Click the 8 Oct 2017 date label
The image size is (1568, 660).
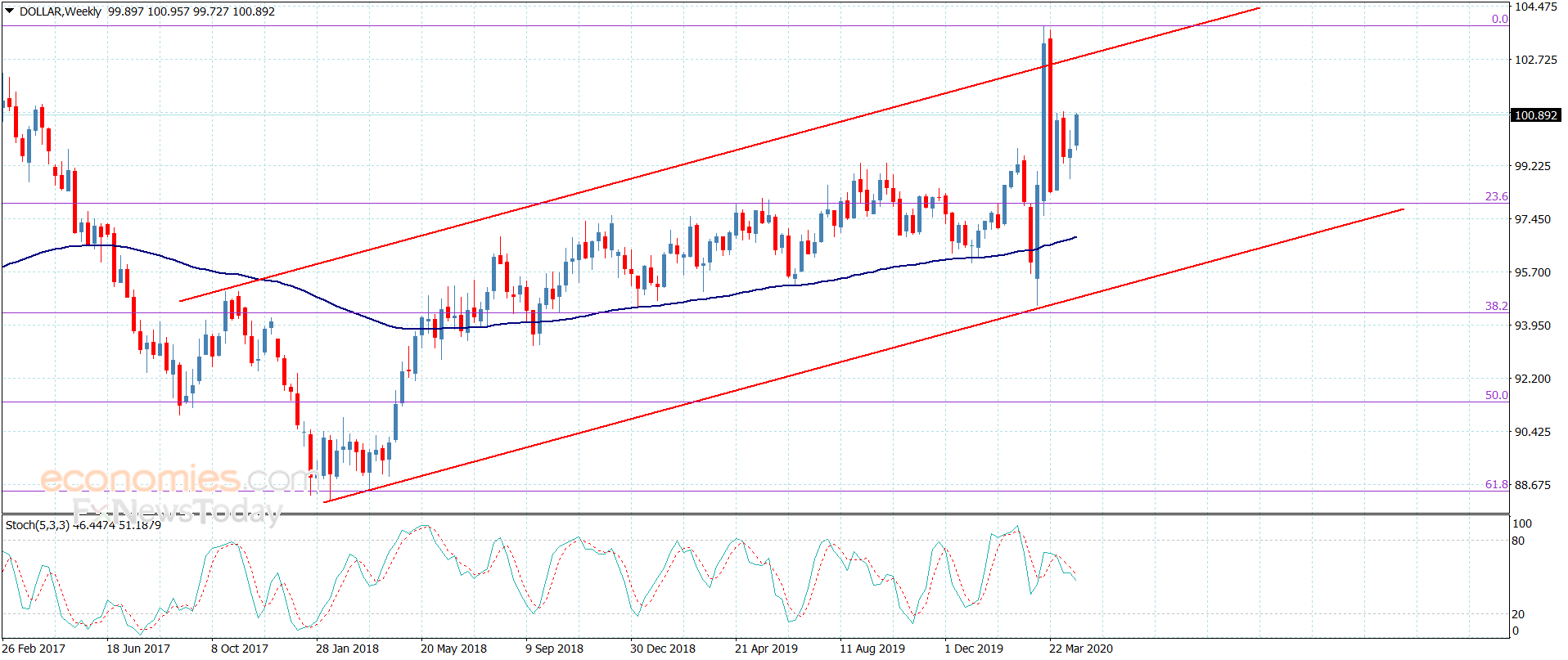click(x=240, y=649)
